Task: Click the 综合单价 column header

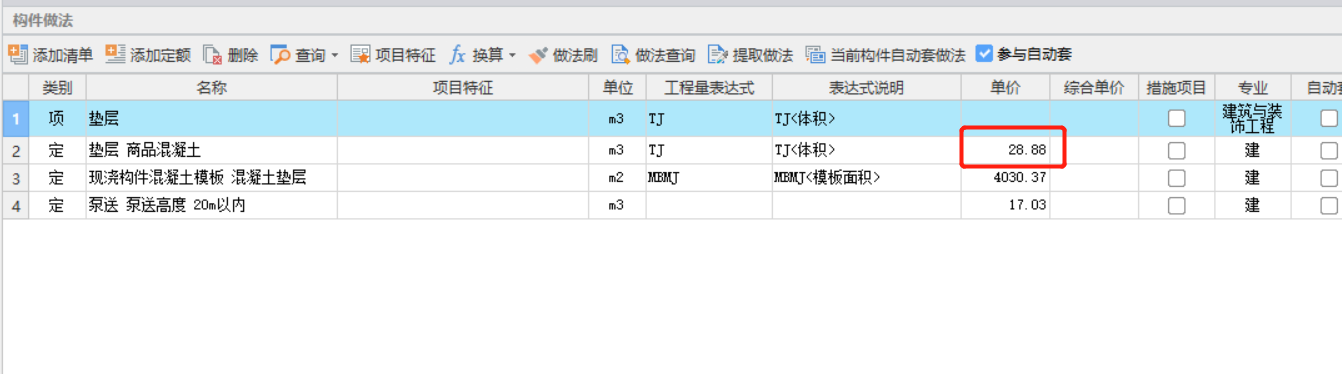Action: (1094, 88)
